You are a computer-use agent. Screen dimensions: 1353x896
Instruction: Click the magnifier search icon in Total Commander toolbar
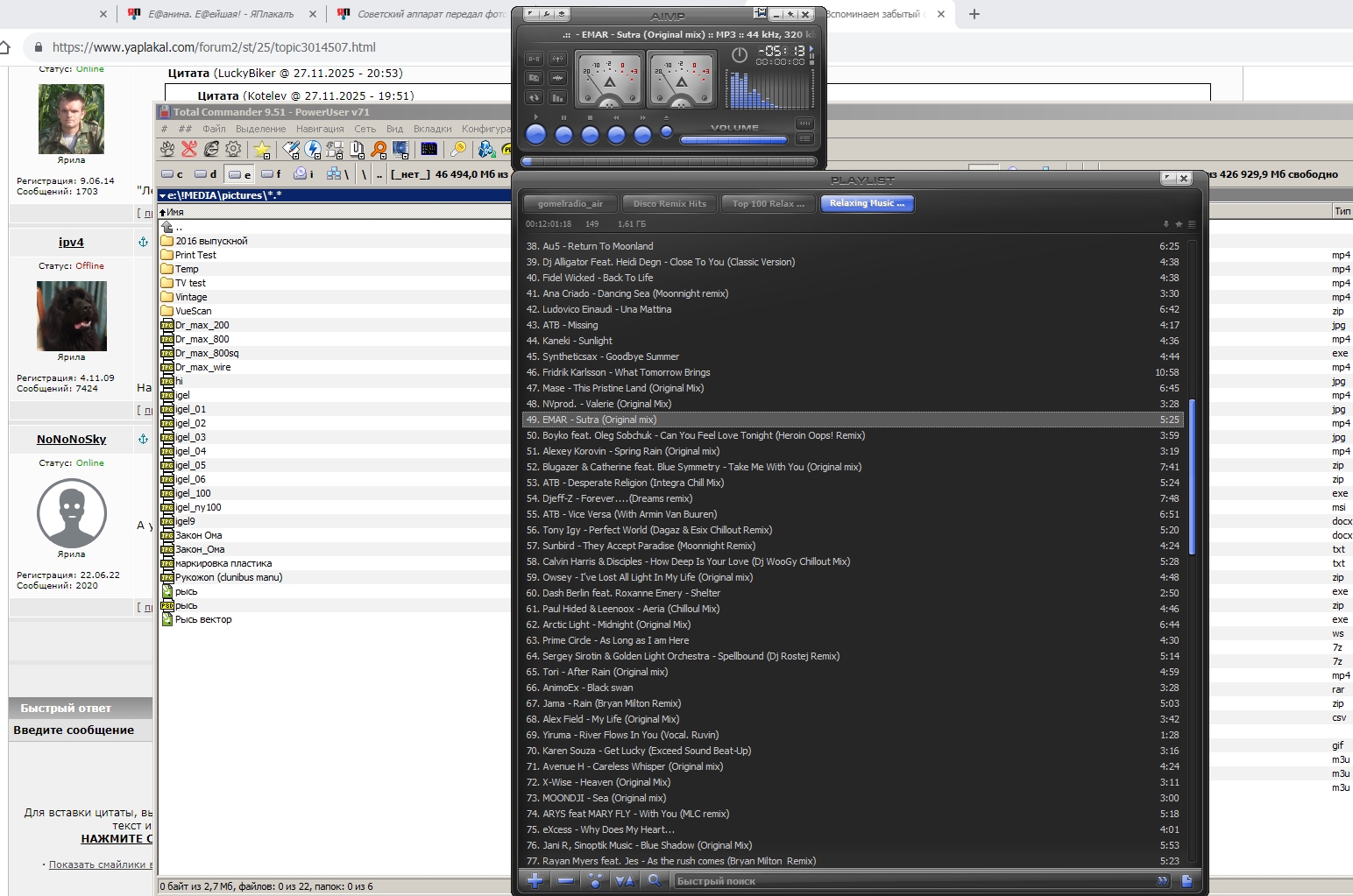pos(379,150)
